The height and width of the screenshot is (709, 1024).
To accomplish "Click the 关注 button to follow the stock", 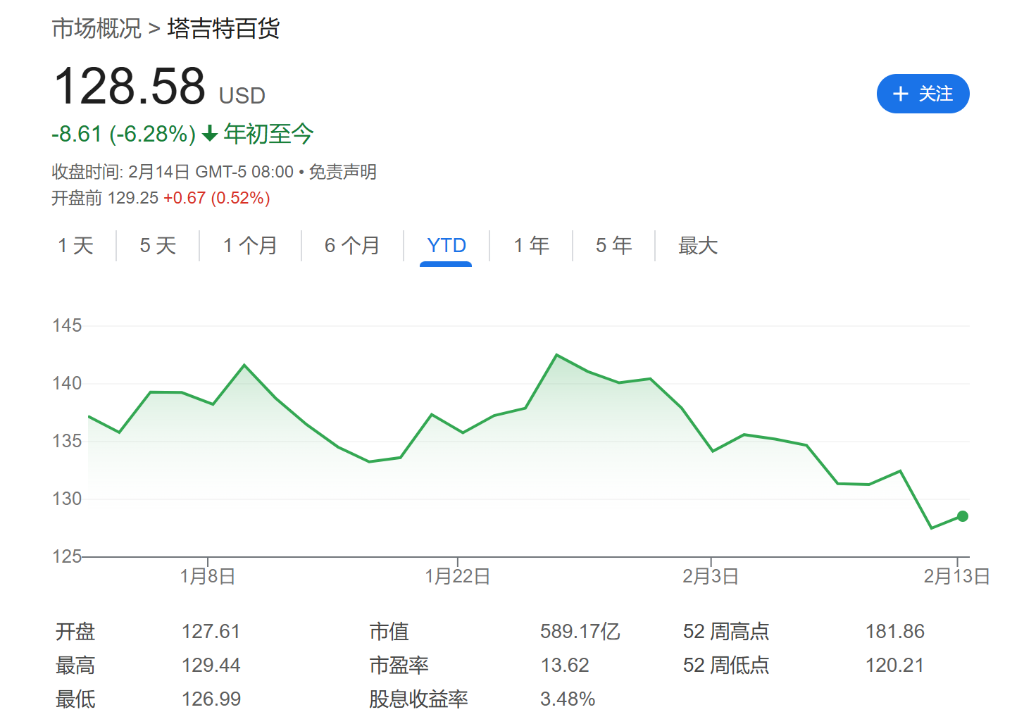I will coord(922,93).
